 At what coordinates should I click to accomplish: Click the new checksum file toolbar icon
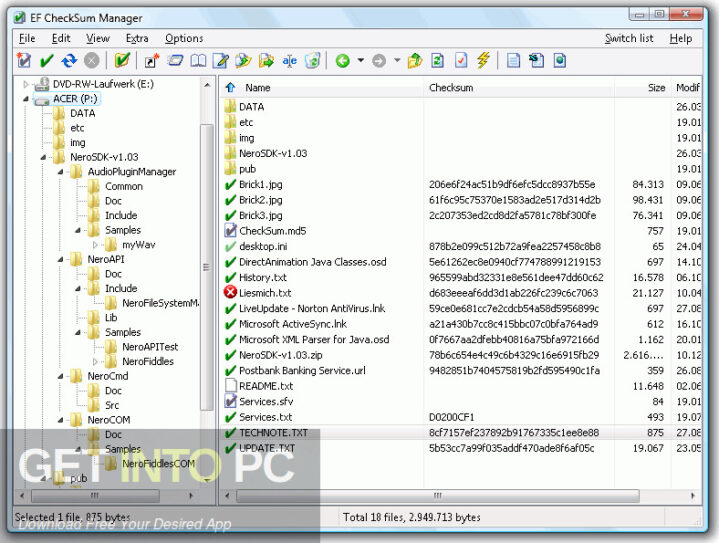click(24, 60)
